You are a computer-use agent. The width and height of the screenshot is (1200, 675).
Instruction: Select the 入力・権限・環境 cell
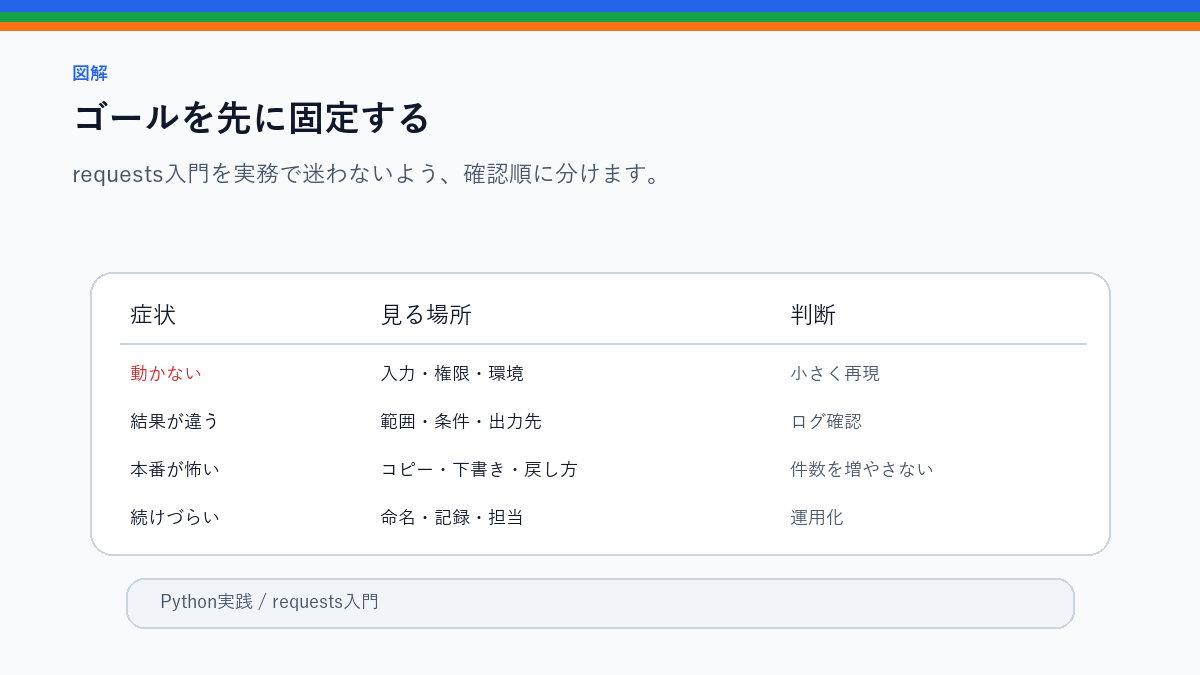click(x=452, y=373)
